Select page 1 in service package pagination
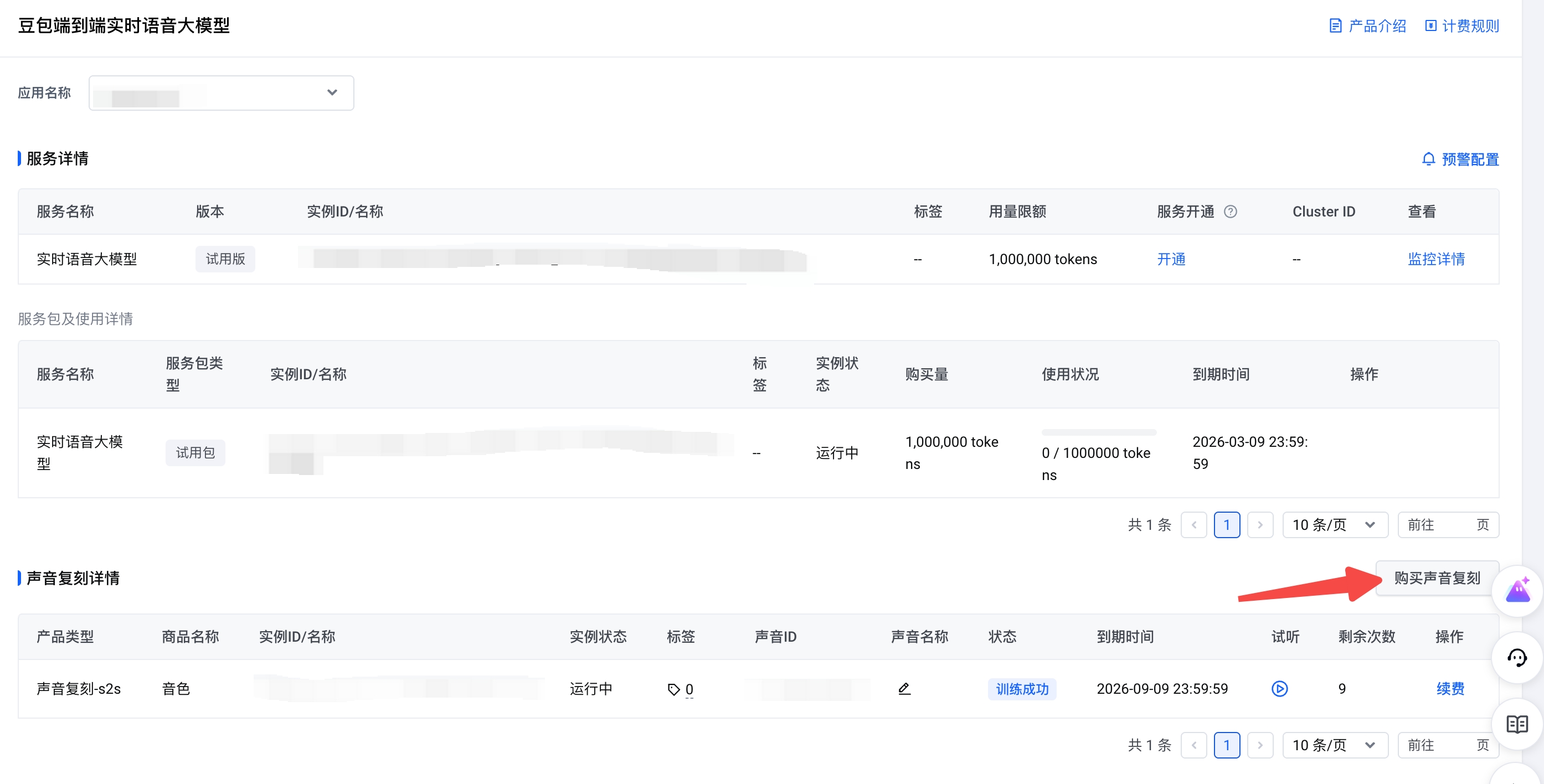This screenshot has height=784, width=1544. coord(1226,525)
